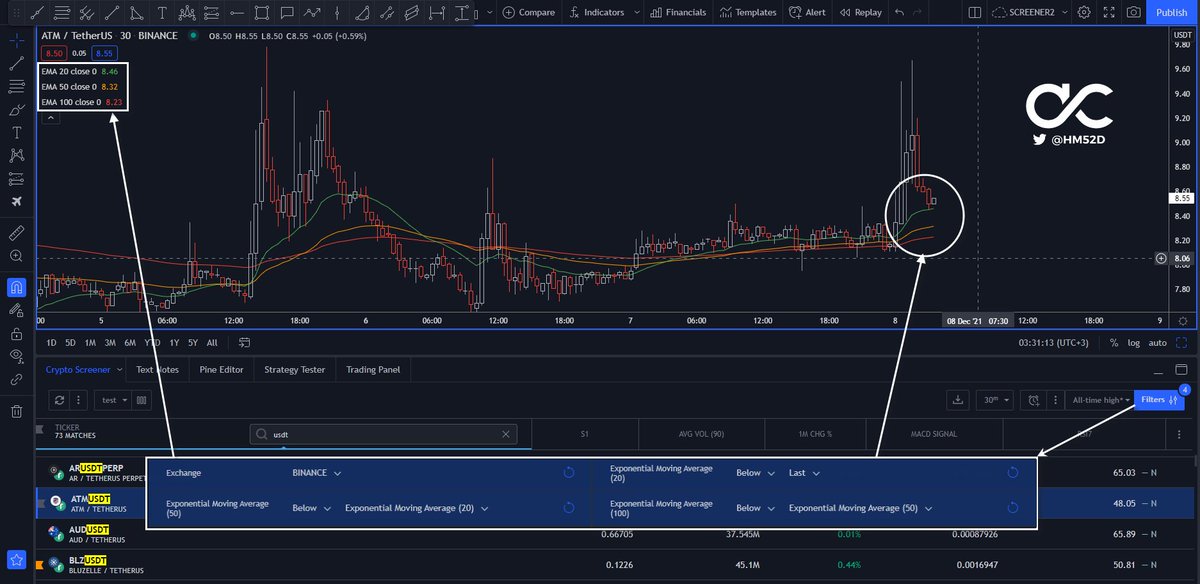Start bar Replay mode
The image size is (1200, 584).
pos(861,13)
